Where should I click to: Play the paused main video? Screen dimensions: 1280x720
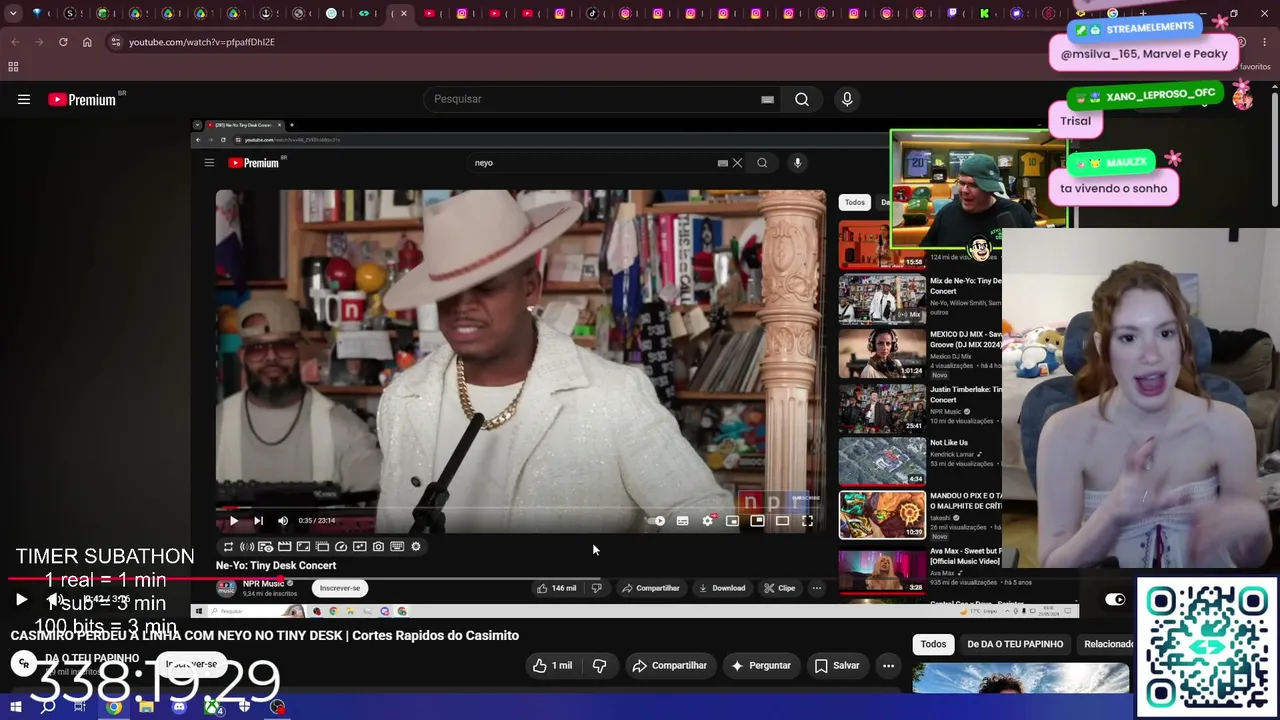click(21, 600)
